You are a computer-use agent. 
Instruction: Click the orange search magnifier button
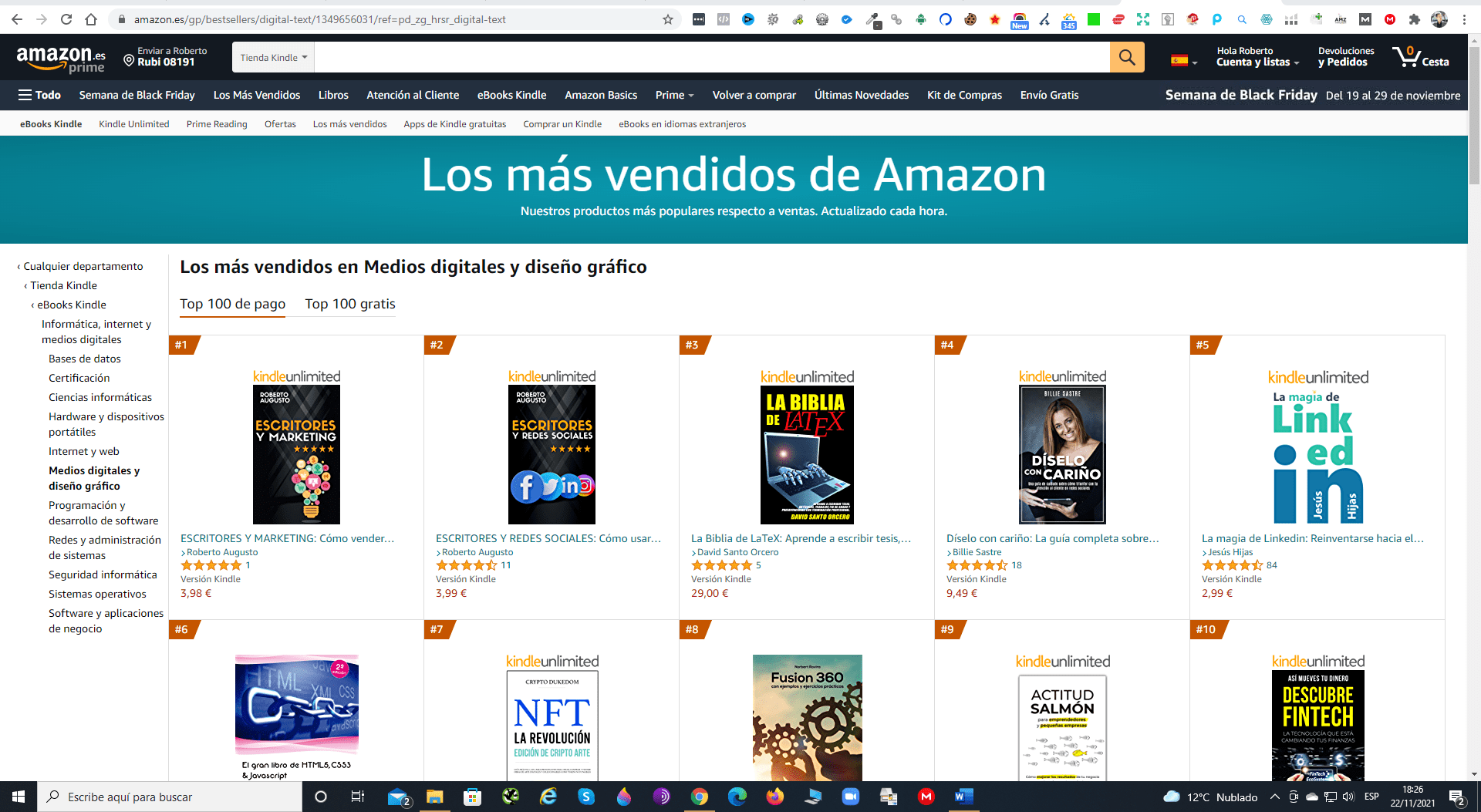(x=1127, y=57)
